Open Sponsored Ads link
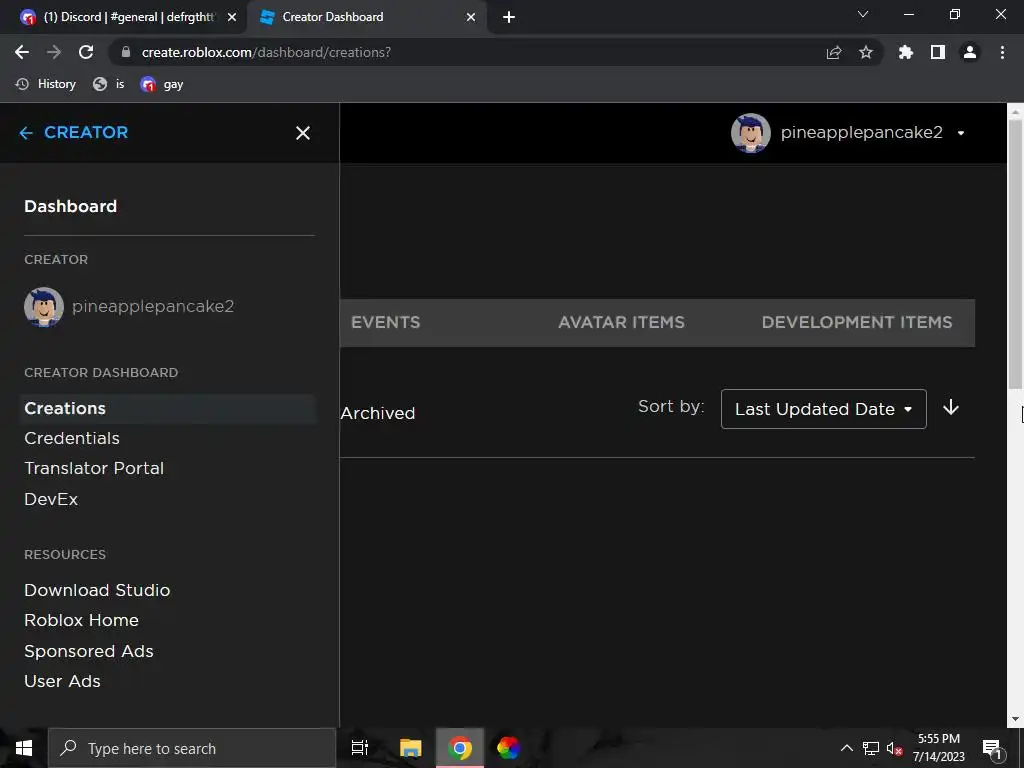This screenshot has height=768, width=1024. (89, 651)
